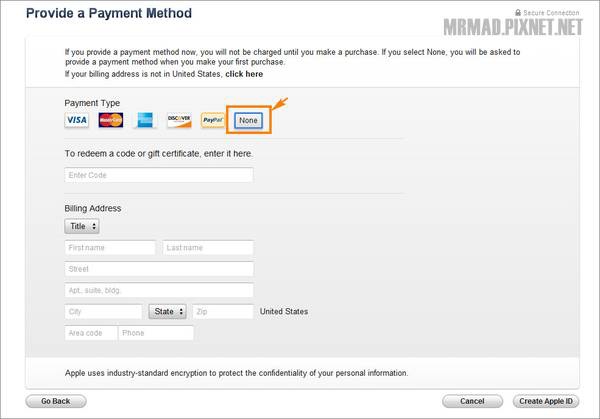Choose PayPal as payment type
This screenshot has height=419, width=600.
[213, 120]
